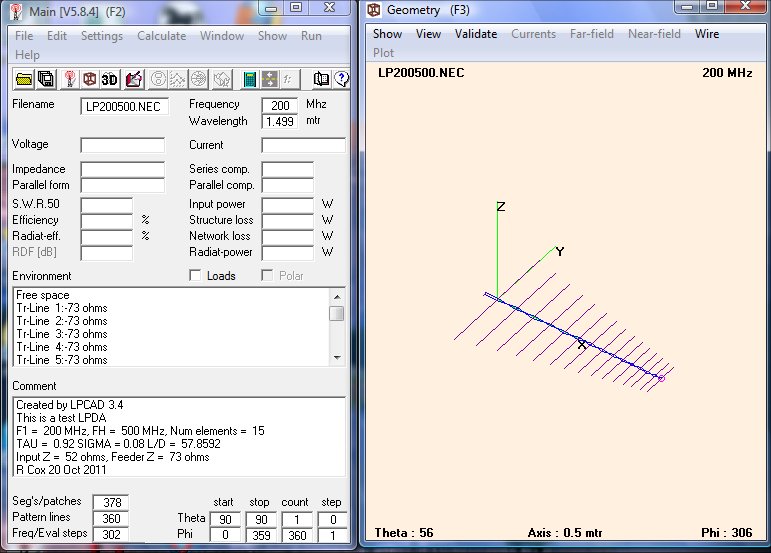
Task: Open the Near-field menu in Geometry window
Action: pyautogui.click(x=654, y=34)
